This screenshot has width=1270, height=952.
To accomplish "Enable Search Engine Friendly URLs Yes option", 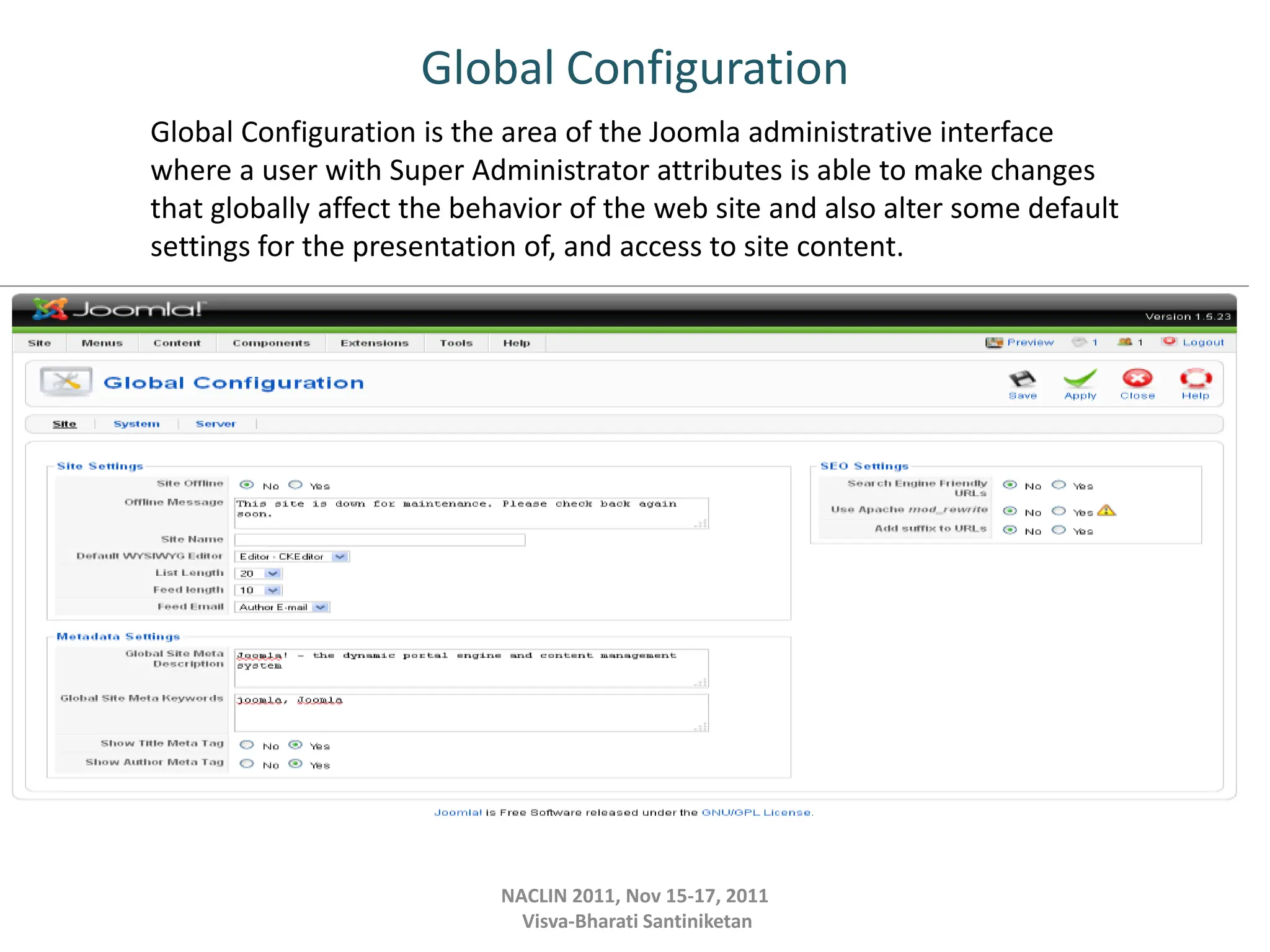I will click(x=1059, y=485).
